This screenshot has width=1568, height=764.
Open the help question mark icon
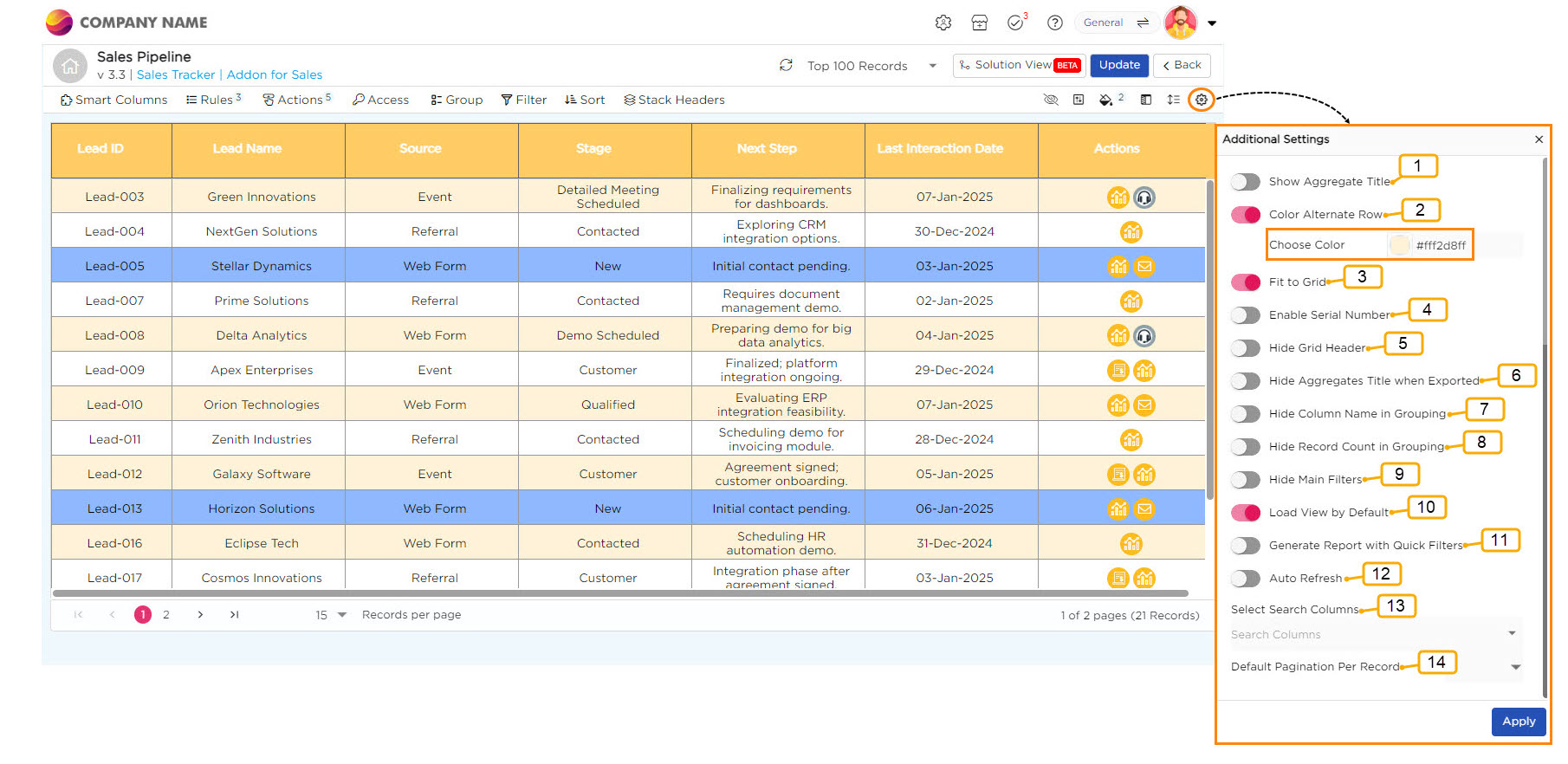[1054, 23]
